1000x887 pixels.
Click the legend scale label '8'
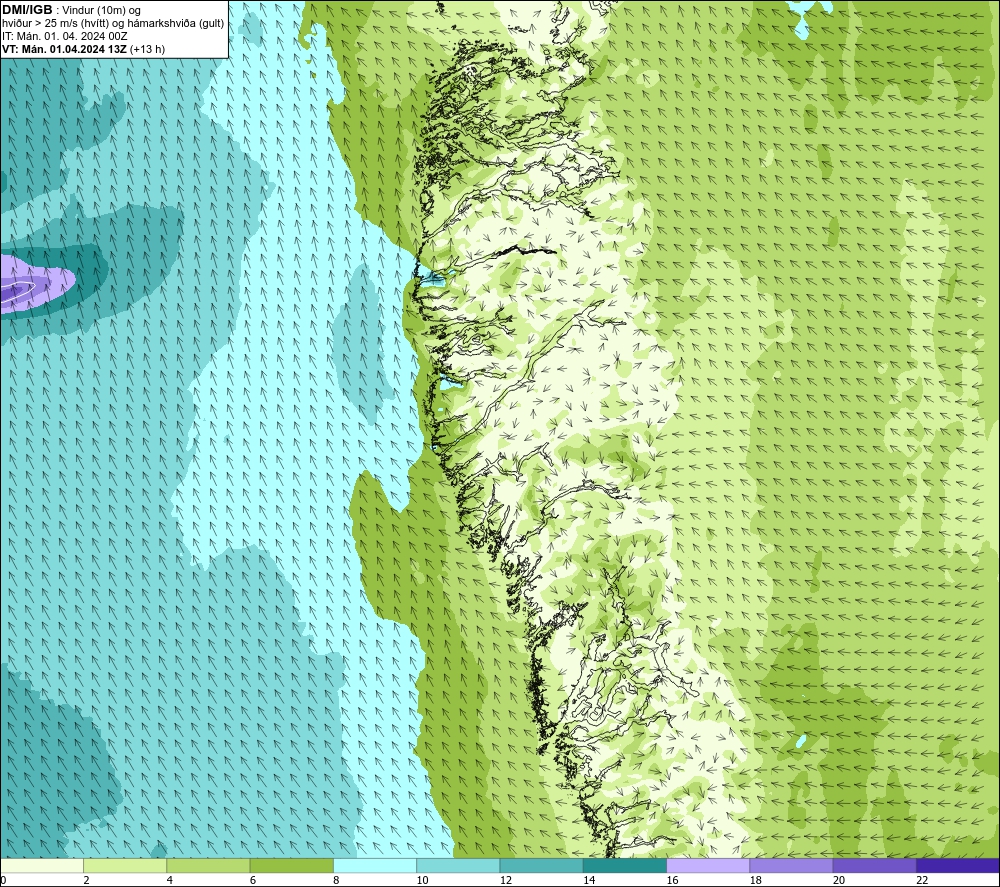[x=336, y=880]
